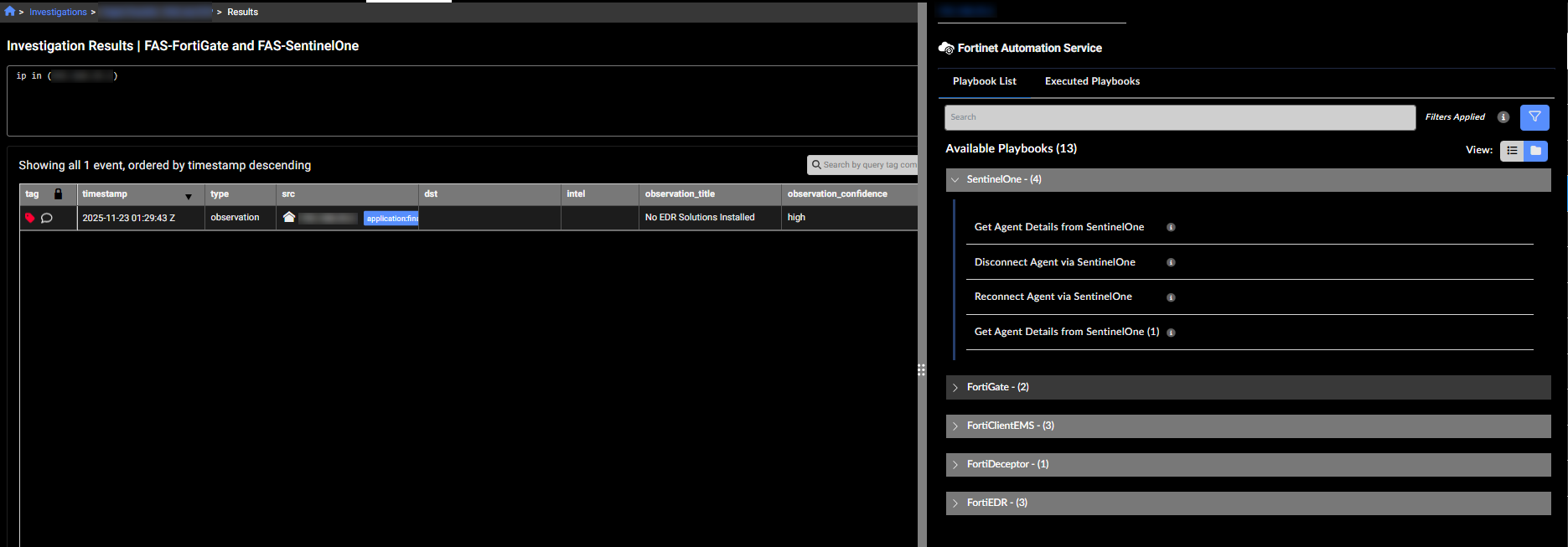The image size is (1568, 547).
Task: Click the playbook Search field
Action: tap(1180, 117)
